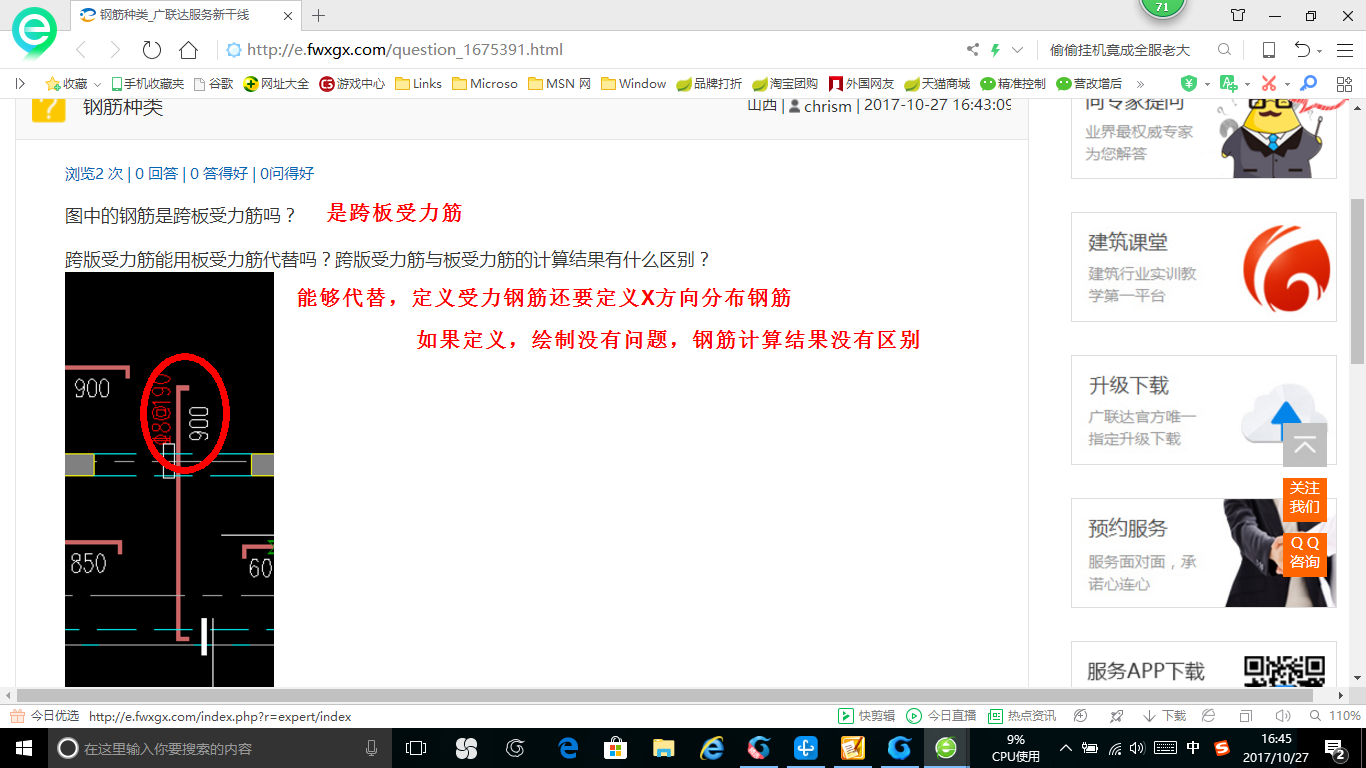Viewport: 1366px width, 768px height.
Task: Click the browser forward arrow
Action: (115, 50)
